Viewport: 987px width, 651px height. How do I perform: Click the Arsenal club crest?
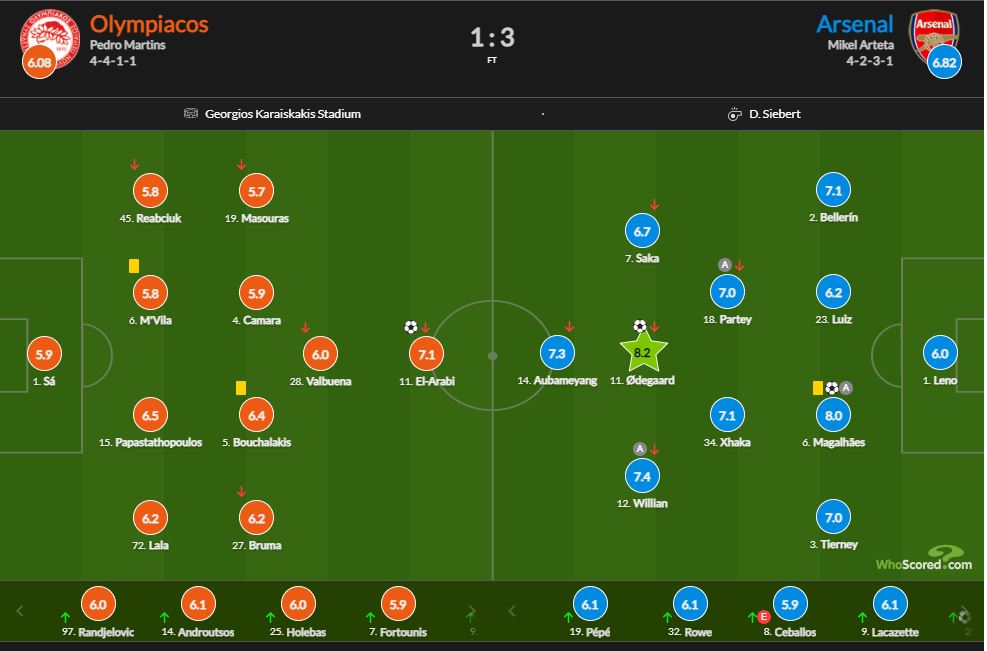point(933,37)
